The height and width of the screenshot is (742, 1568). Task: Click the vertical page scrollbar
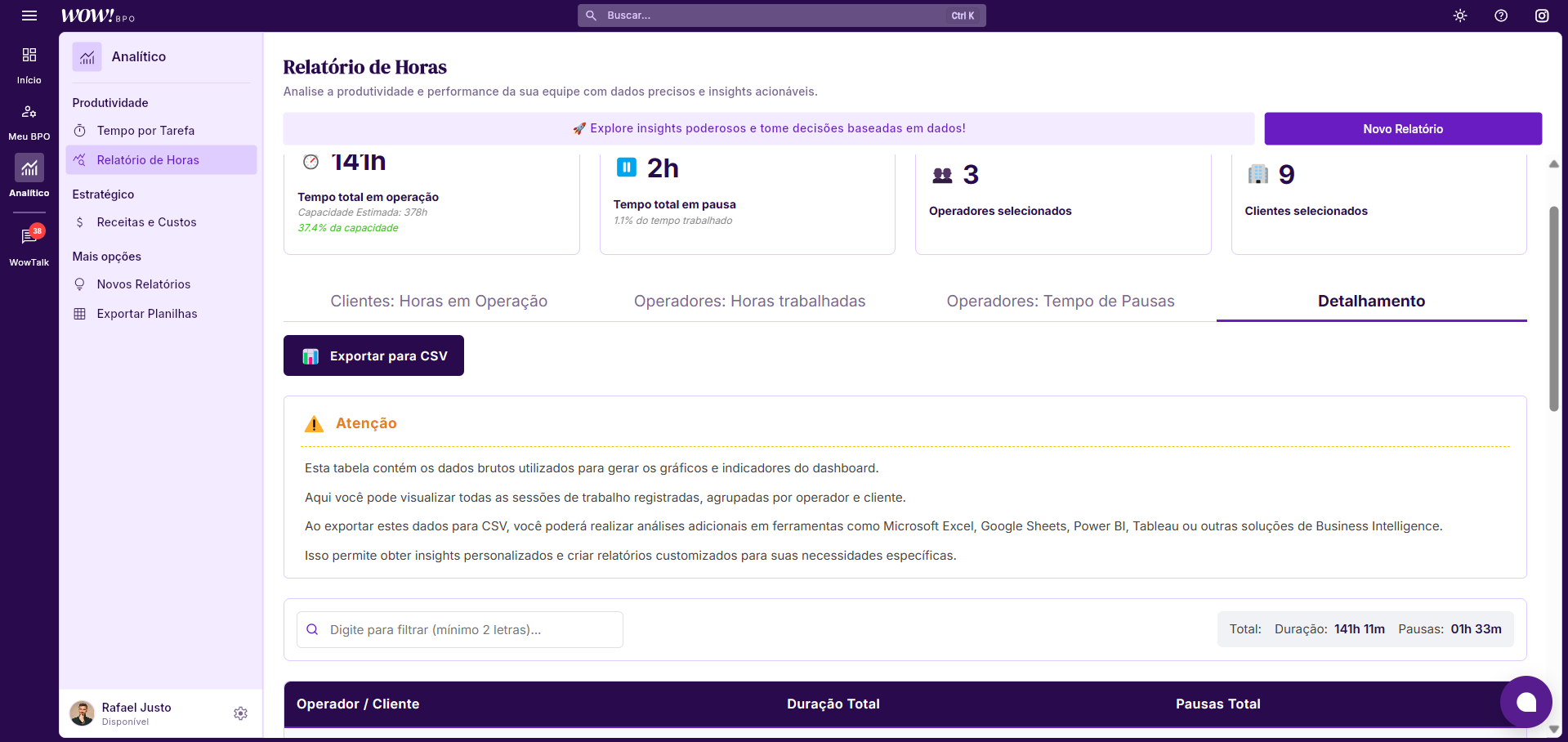(x=1553, y=311)
